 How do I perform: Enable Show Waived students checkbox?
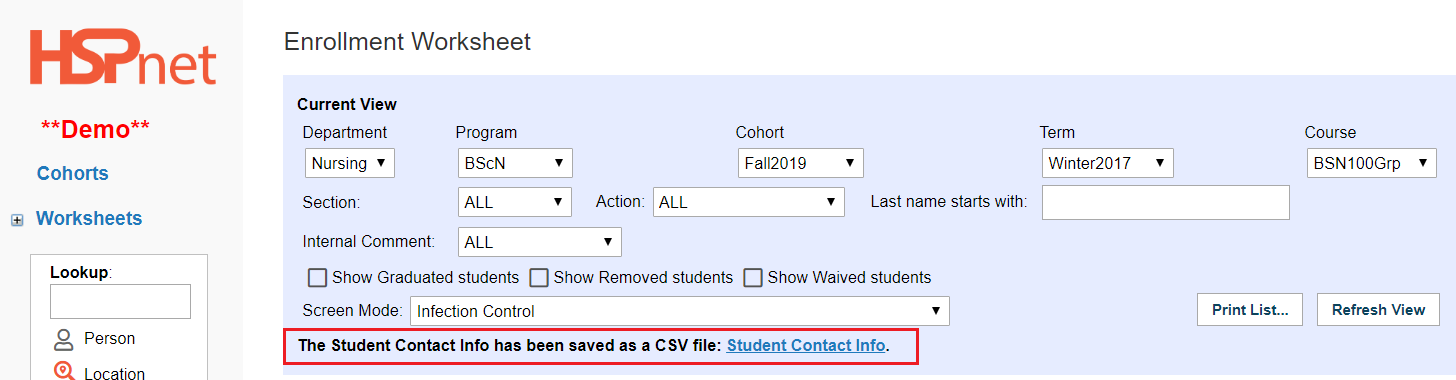(753, 277)
